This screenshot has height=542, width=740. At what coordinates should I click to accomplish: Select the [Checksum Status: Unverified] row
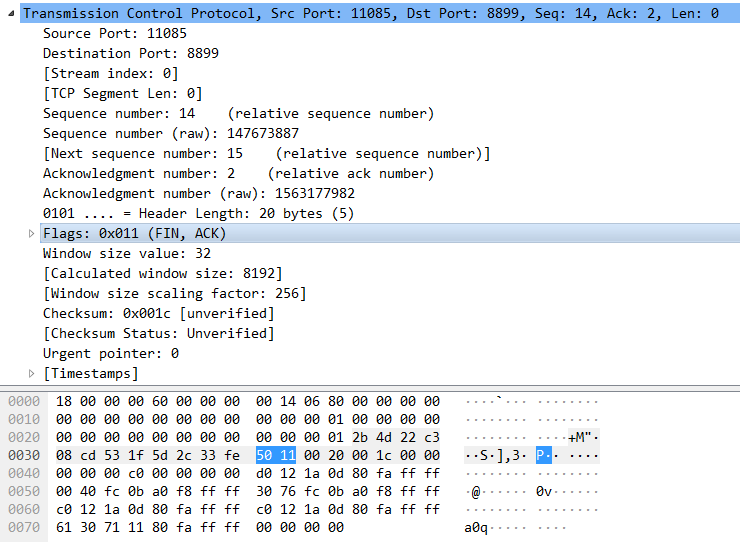pyautogui.click(x=159, y=333)
